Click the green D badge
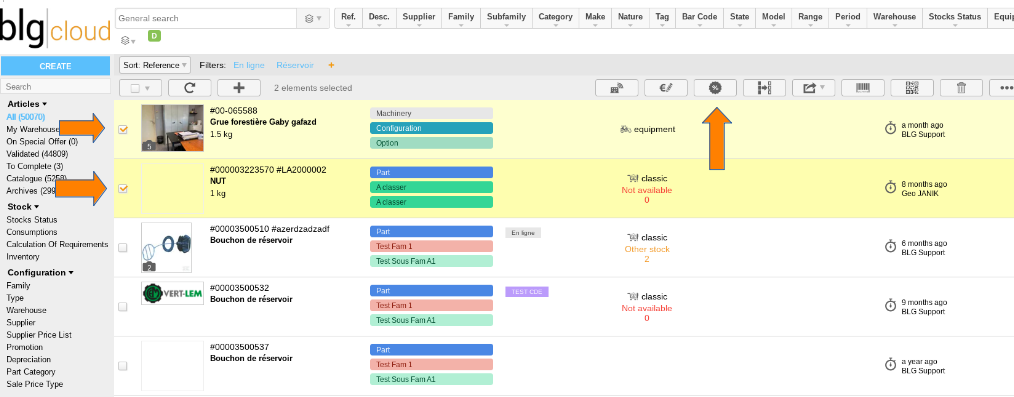 [x=154, y=36]
